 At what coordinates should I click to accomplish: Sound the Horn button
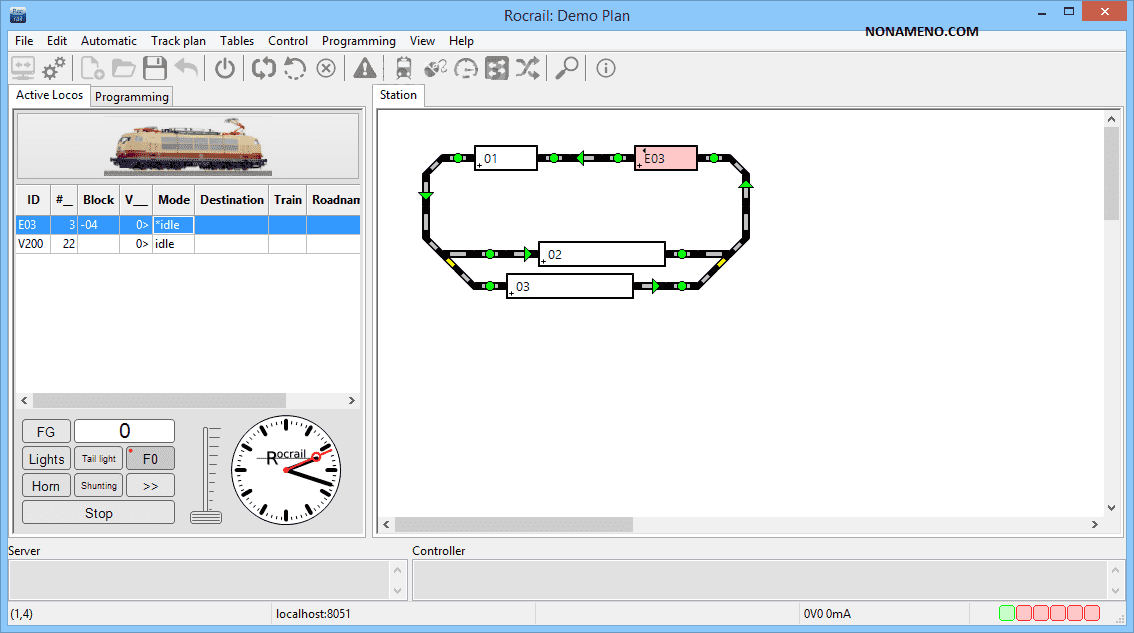click(x=46, y=486)
